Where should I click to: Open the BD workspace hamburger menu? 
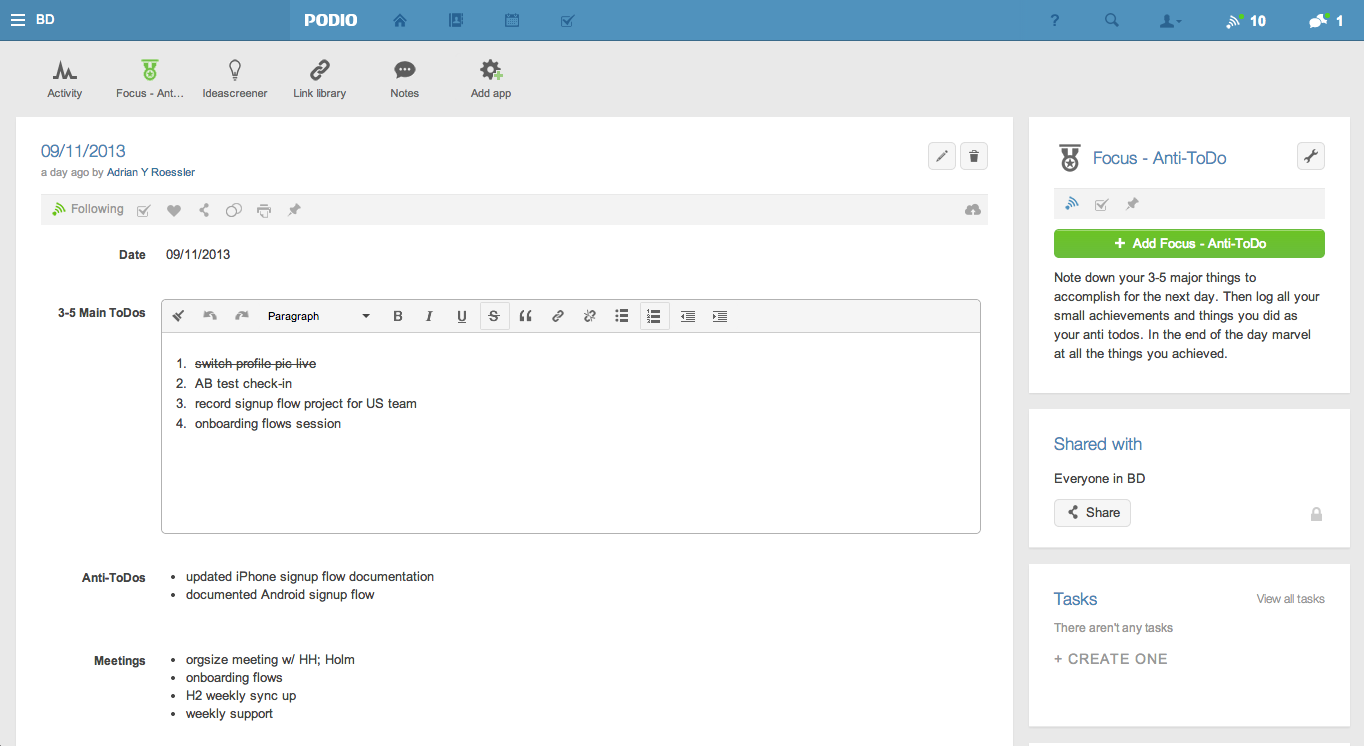tap(18, 20)
